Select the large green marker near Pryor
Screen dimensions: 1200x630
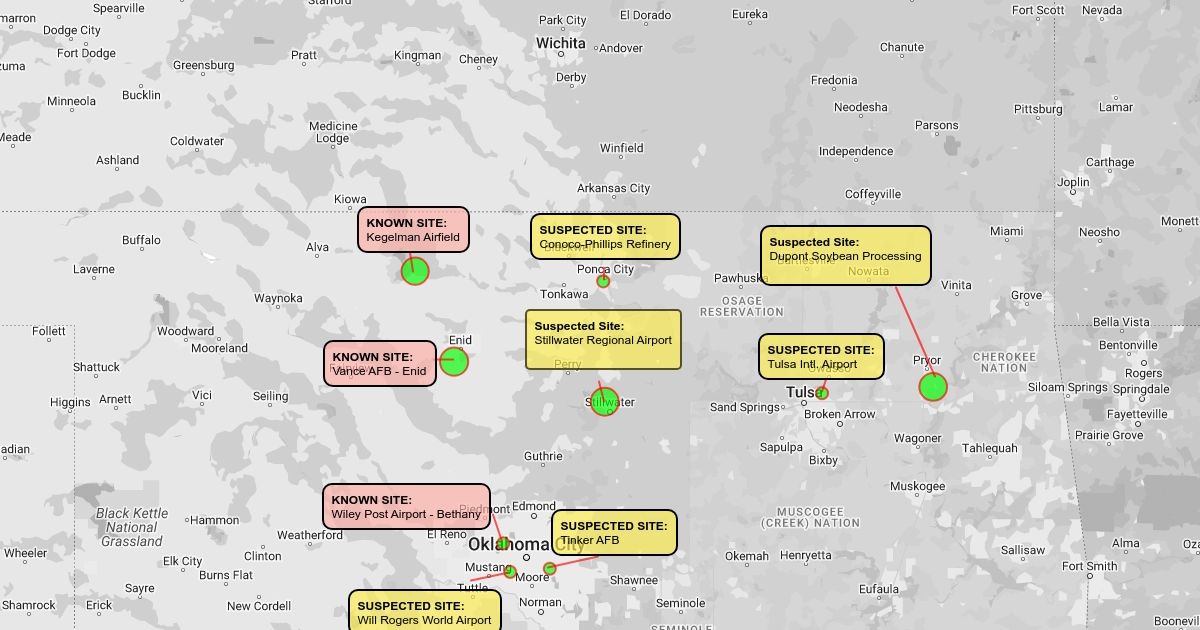pos(933,387)
